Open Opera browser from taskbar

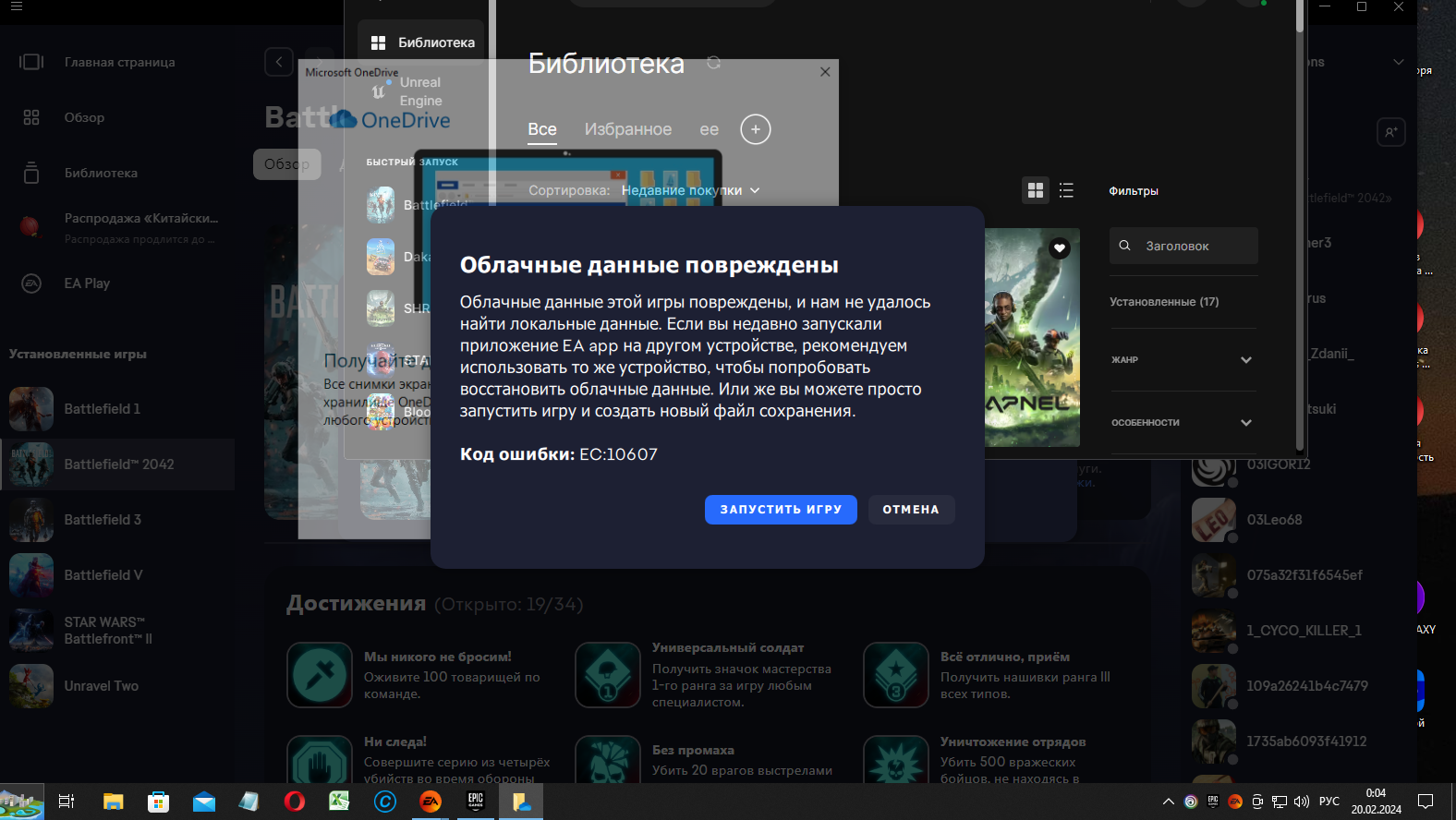pyautogui.click(x=295, y=802)
